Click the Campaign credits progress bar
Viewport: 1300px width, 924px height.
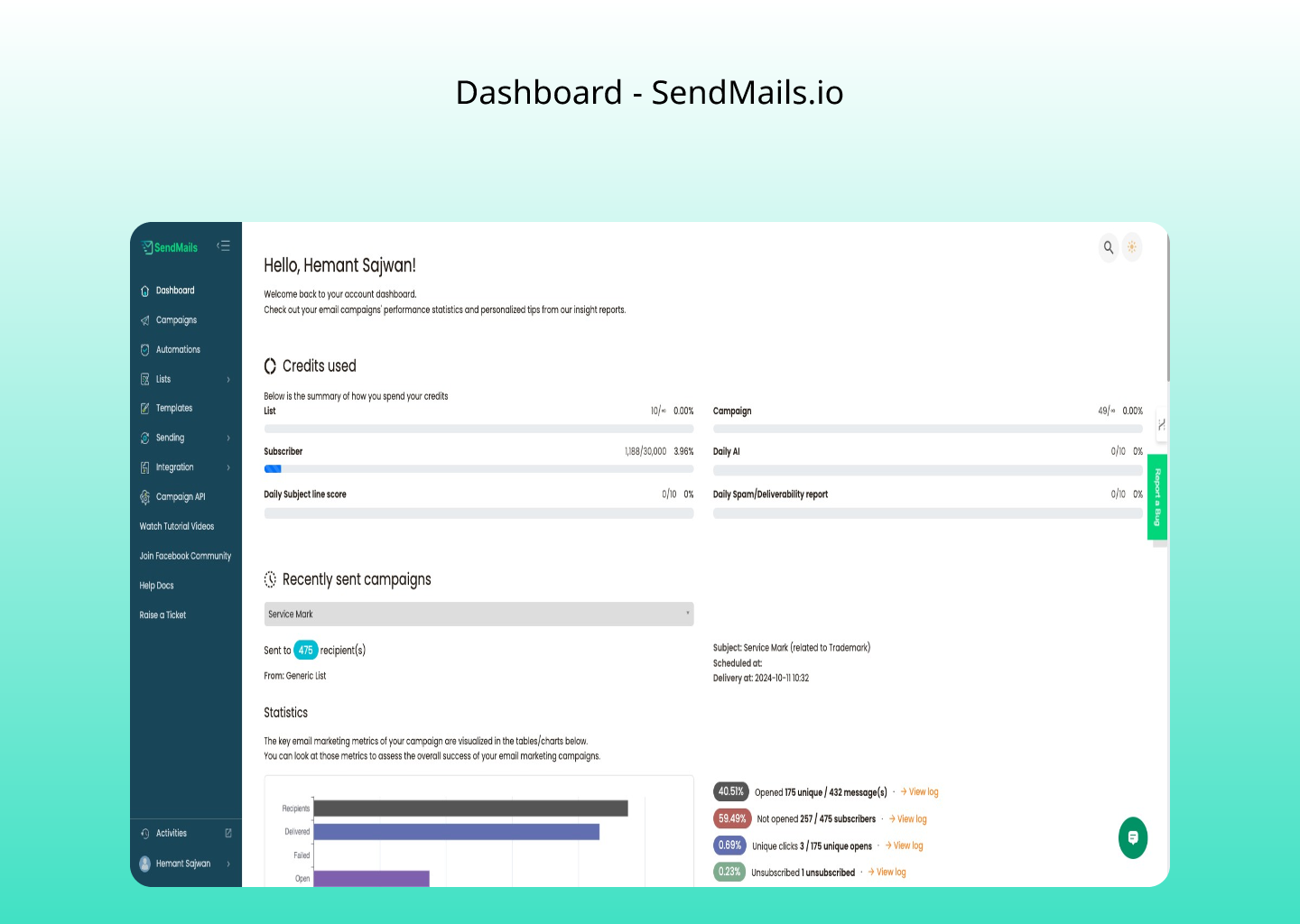tap(928, 429)
